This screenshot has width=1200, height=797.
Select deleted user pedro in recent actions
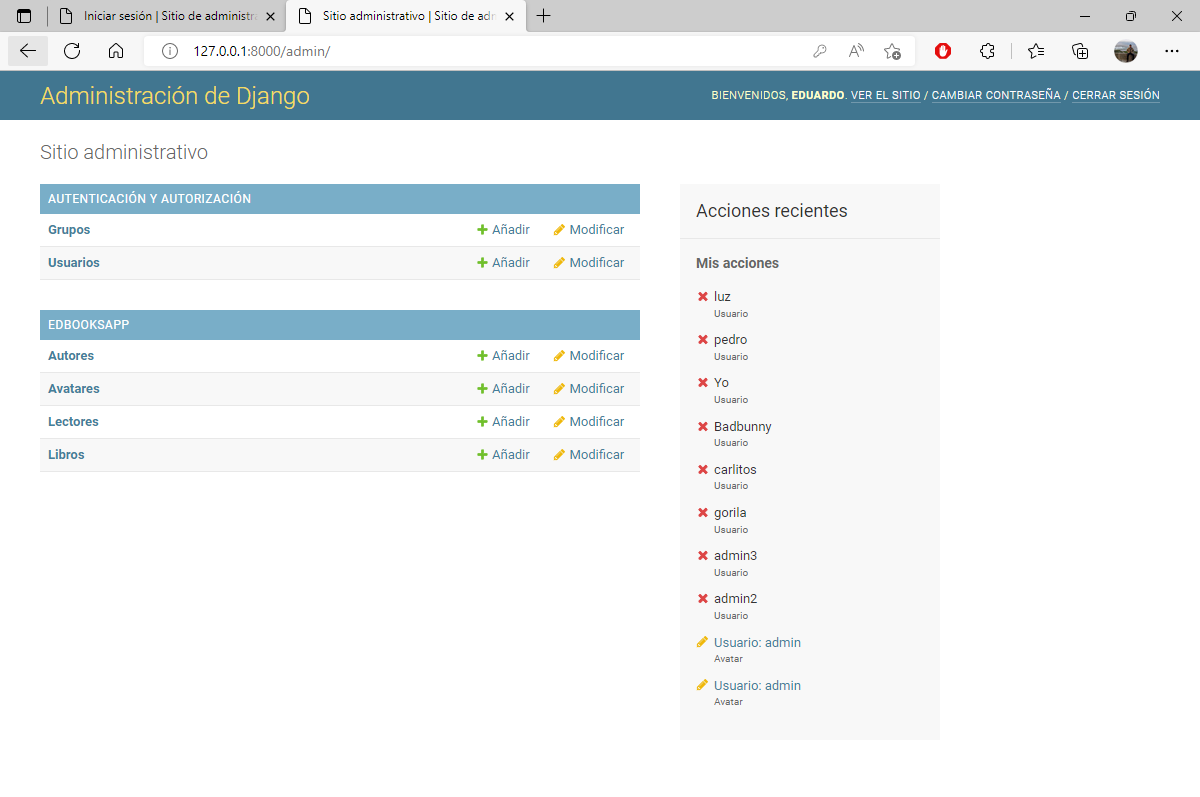pos(730,340)
